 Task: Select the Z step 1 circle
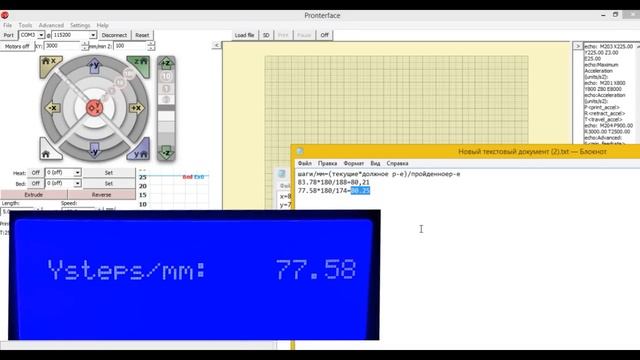[x=166, y=89]
